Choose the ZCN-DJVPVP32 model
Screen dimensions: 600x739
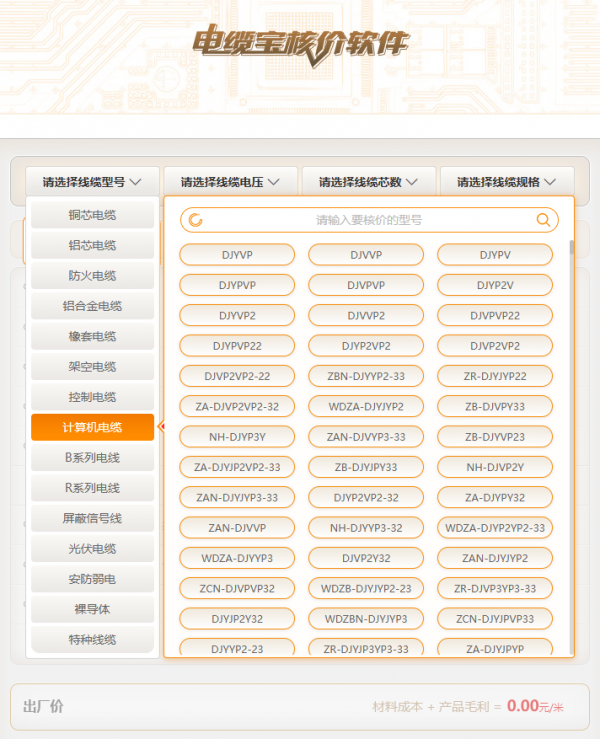[x=237, y=588]
